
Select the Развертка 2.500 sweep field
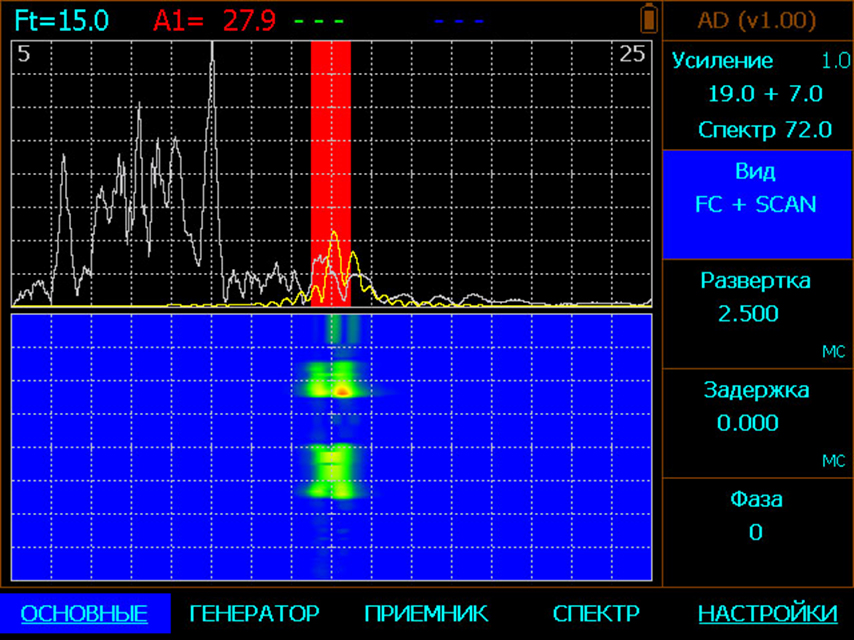click(x=756, y=313)
